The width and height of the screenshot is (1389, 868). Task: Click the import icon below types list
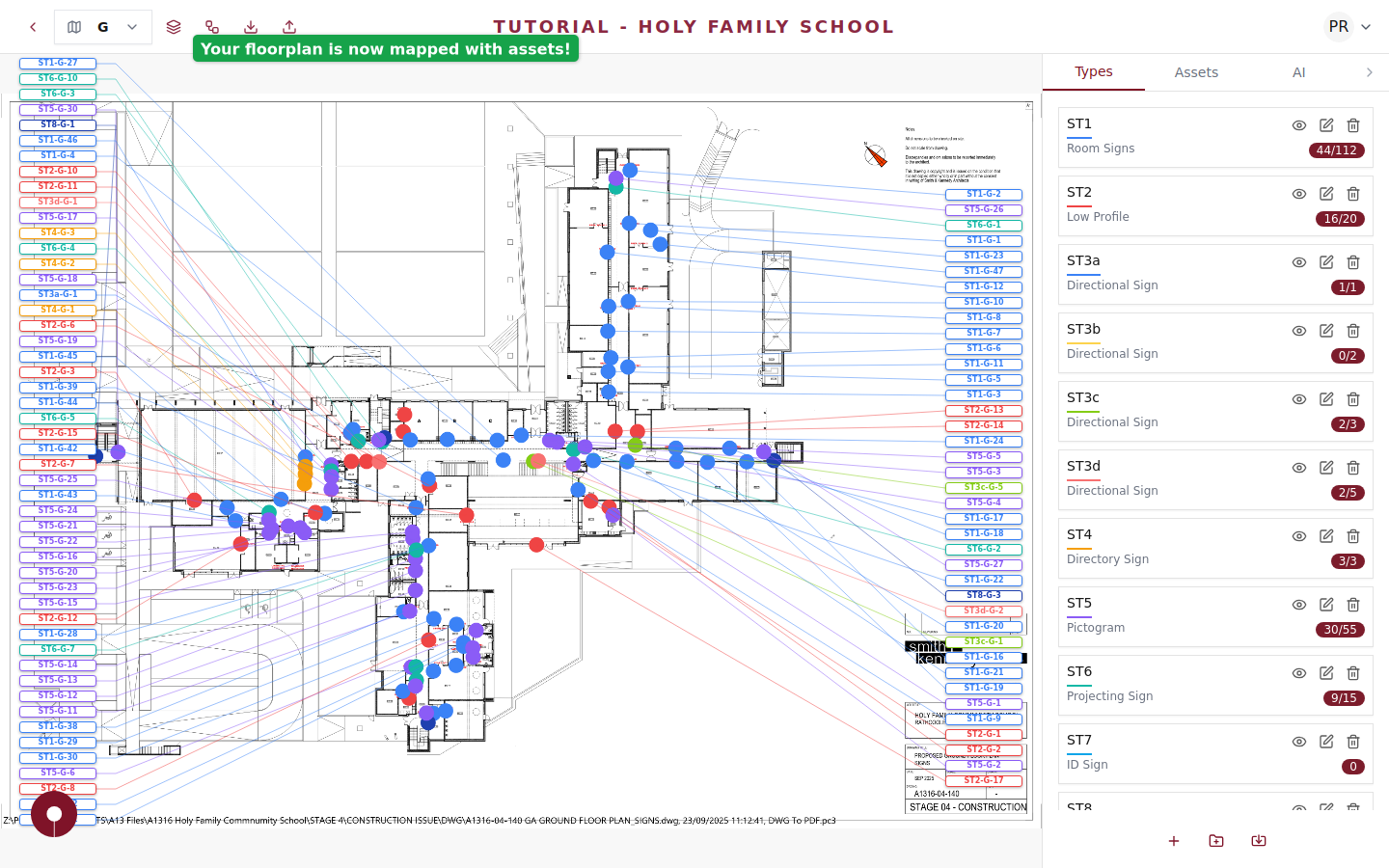[x=1259, y=841]
